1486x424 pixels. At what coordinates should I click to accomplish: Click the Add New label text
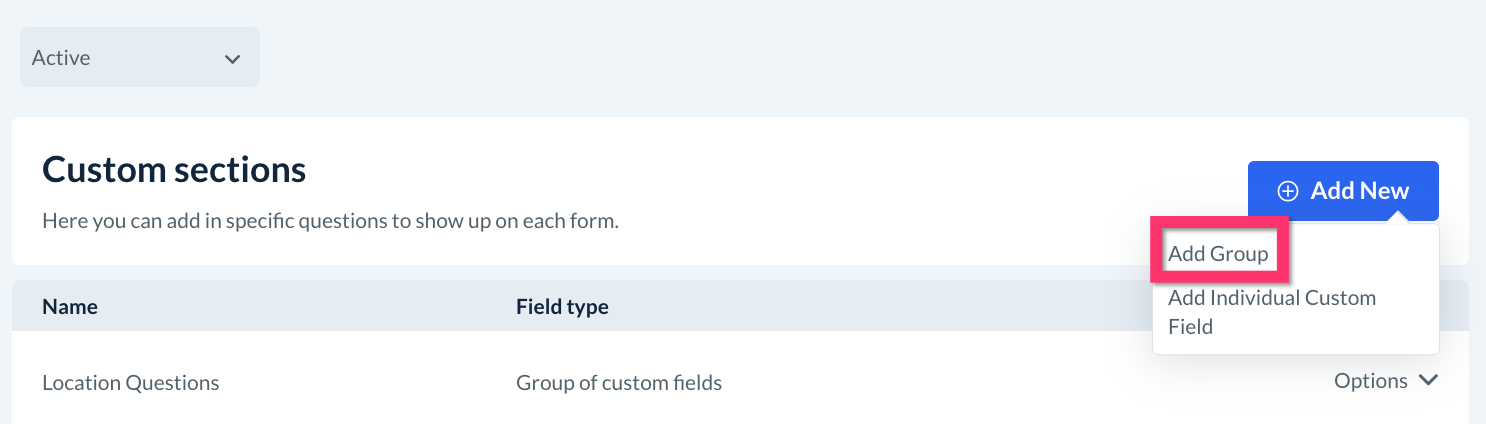1359,191
